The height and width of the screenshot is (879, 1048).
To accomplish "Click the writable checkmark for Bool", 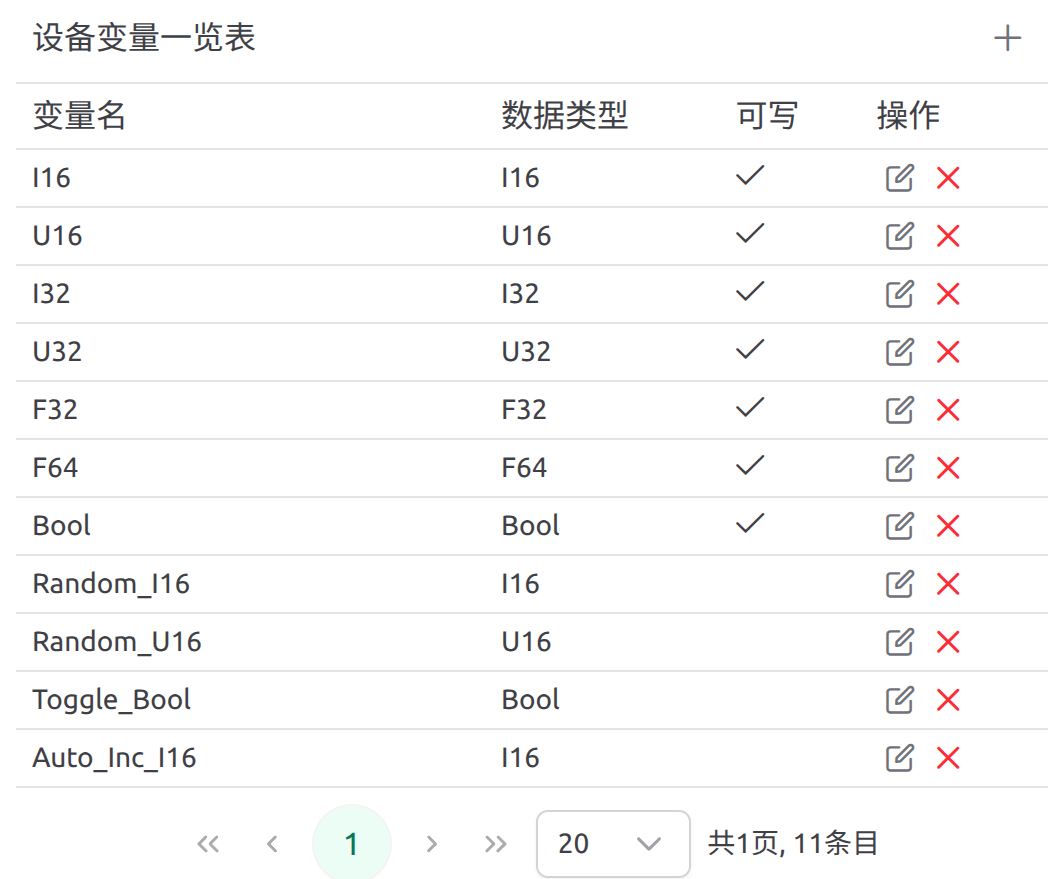I will point(750,523).
